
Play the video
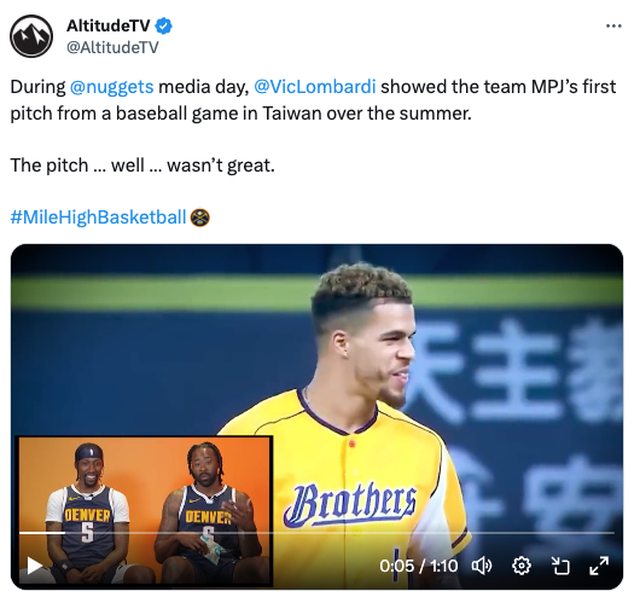point(34,565)
